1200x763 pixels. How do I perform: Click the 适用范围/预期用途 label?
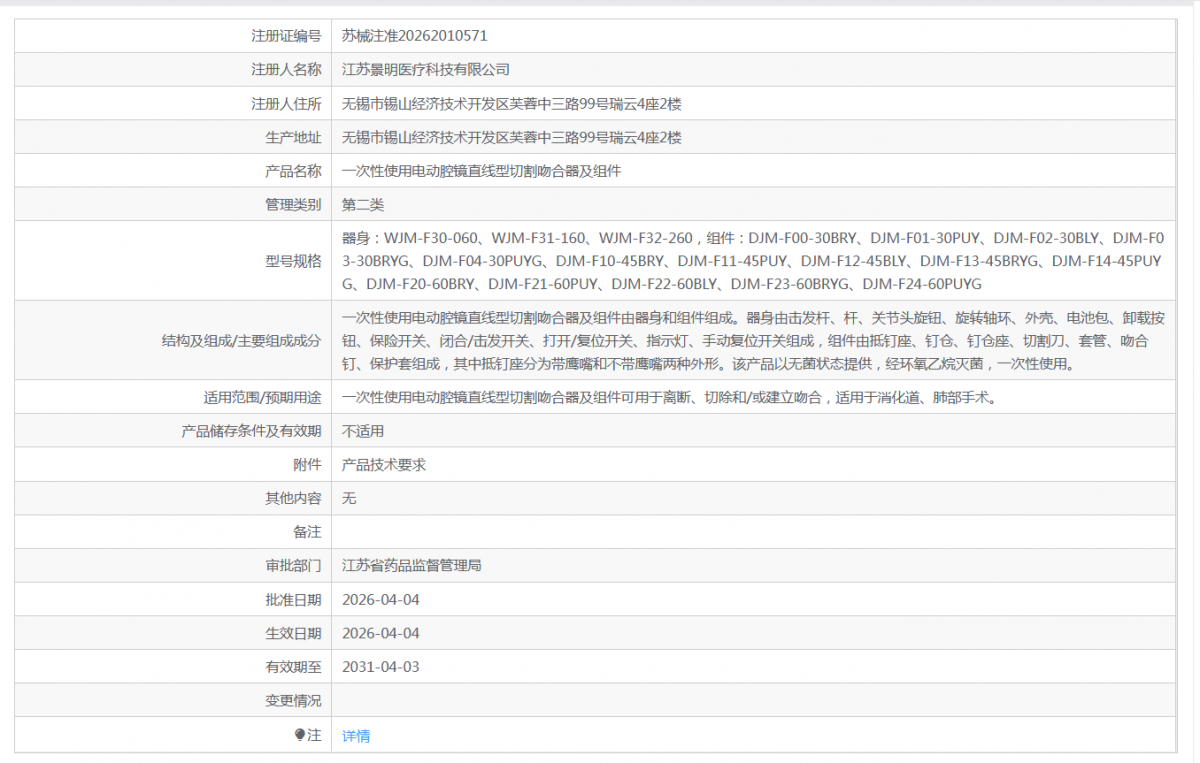click(x=263, y=398)
